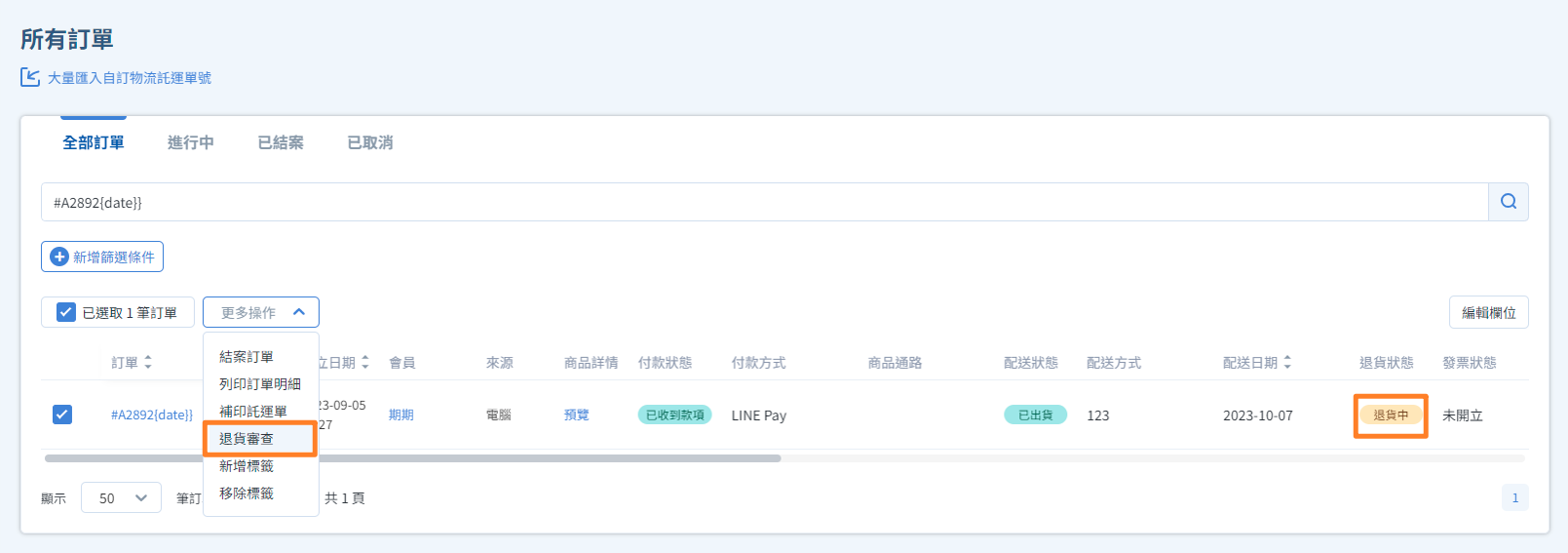Click the plus icon in 新增篩選條件
This screenshot has width=1568, height=553.
tap(59, 257)
